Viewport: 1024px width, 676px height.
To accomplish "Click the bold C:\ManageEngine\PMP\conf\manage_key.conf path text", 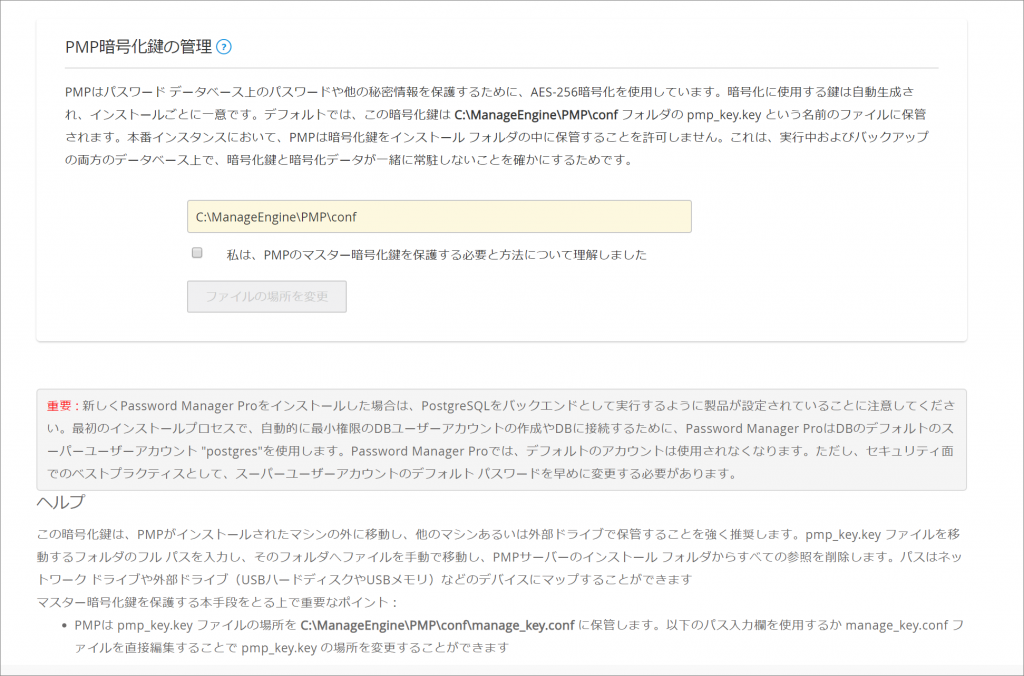I will pos(438,625).
